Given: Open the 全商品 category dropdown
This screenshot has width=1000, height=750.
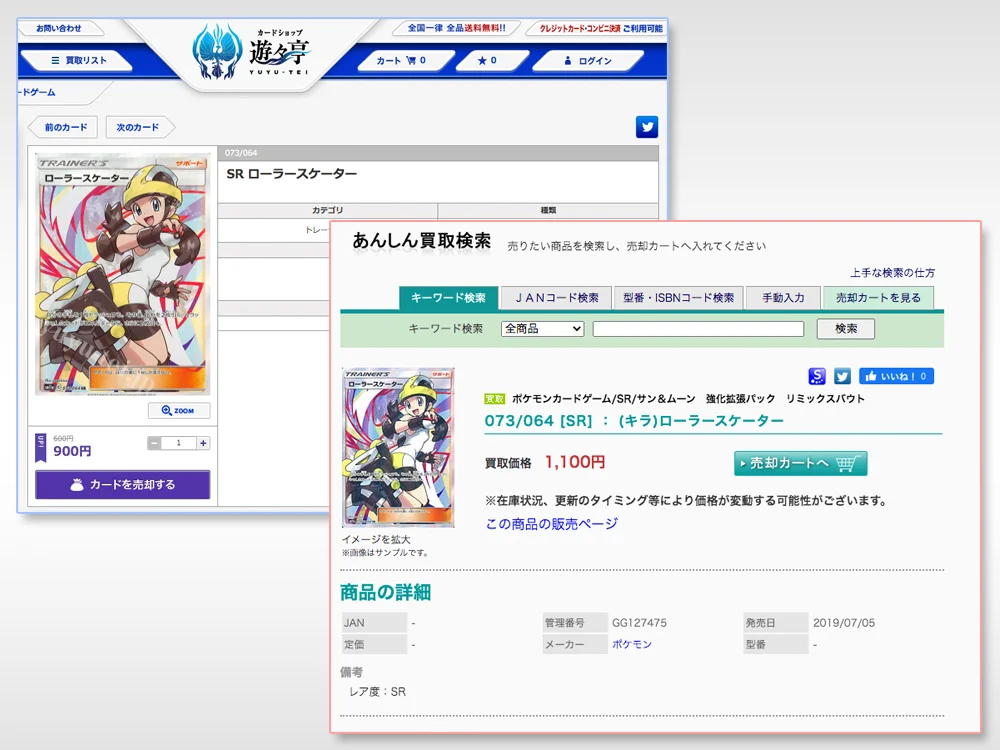Looking at the screenshot, I should (543, 328).
